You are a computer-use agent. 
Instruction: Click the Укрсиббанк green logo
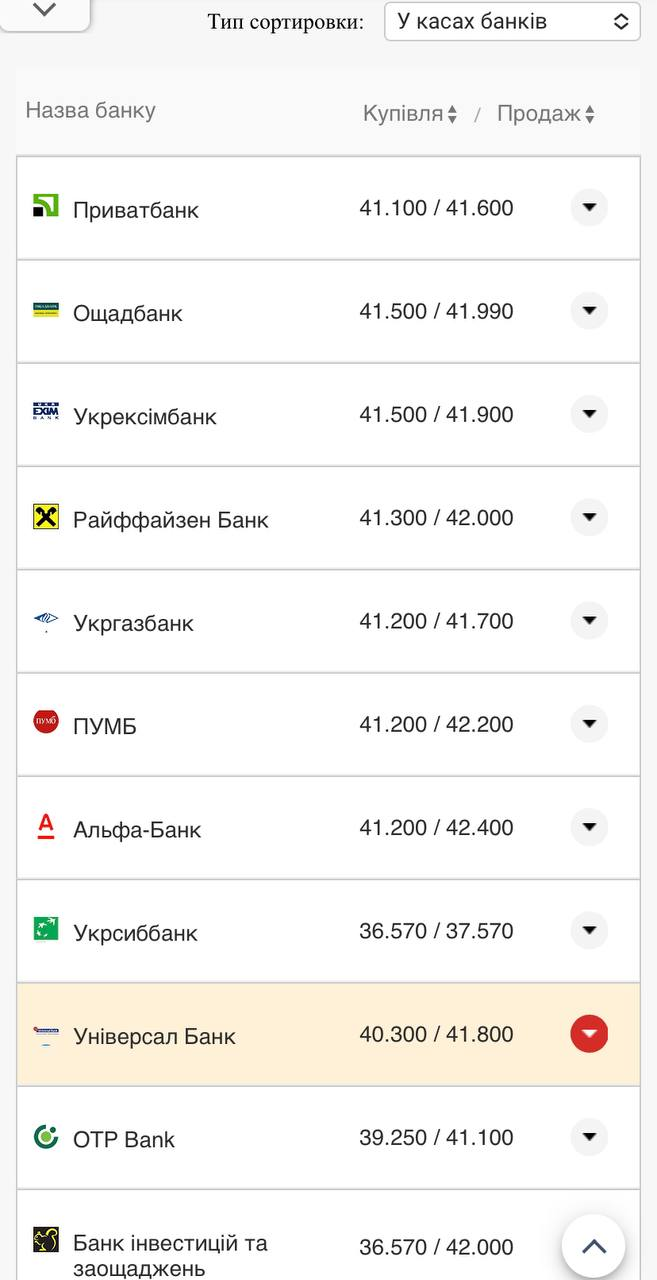click(46, 929)
